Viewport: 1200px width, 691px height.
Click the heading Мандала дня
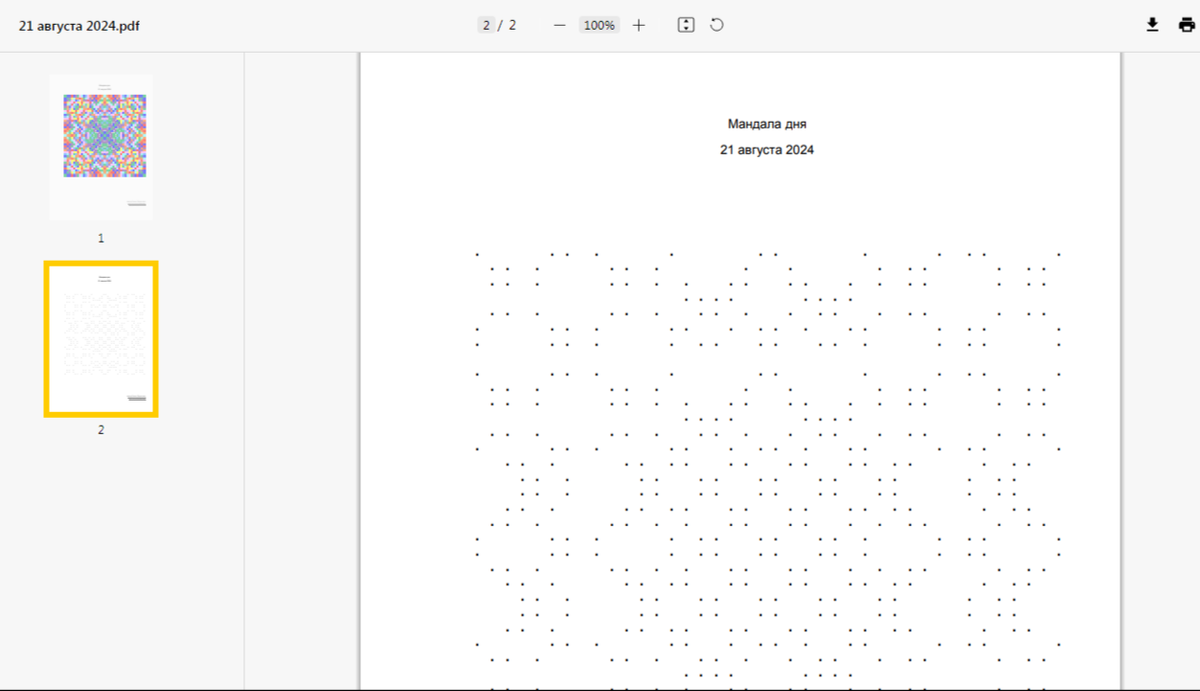click(x=767, y=124)
